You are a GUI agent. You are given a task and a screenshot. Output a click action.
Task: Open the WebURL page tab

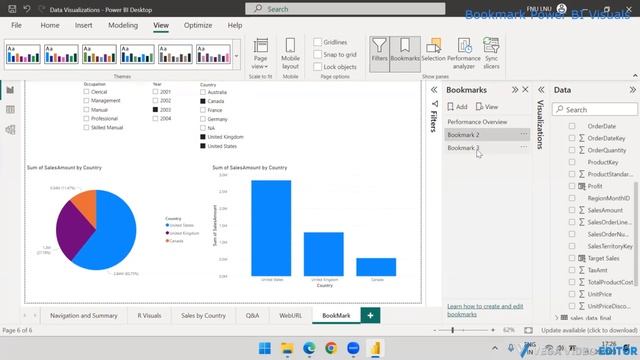(x=290, y=316)
